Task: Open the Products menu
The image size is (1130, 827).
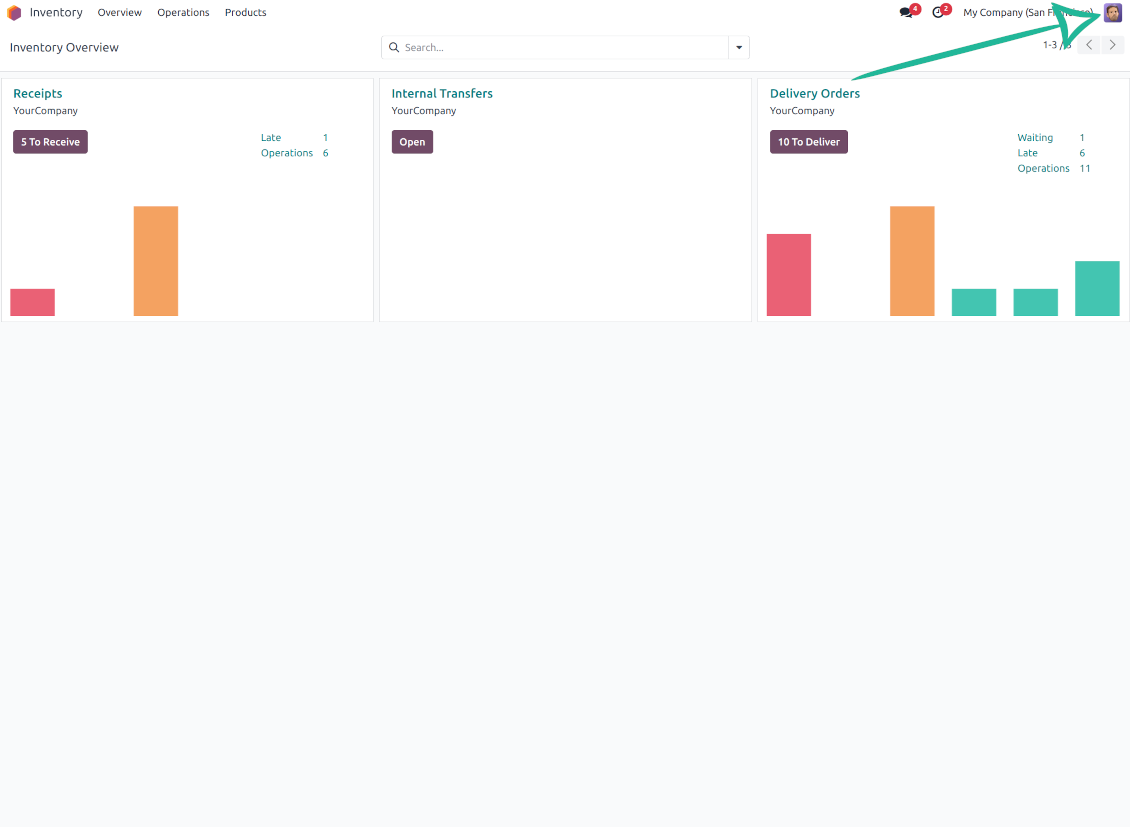Action: tap(245, 13)
